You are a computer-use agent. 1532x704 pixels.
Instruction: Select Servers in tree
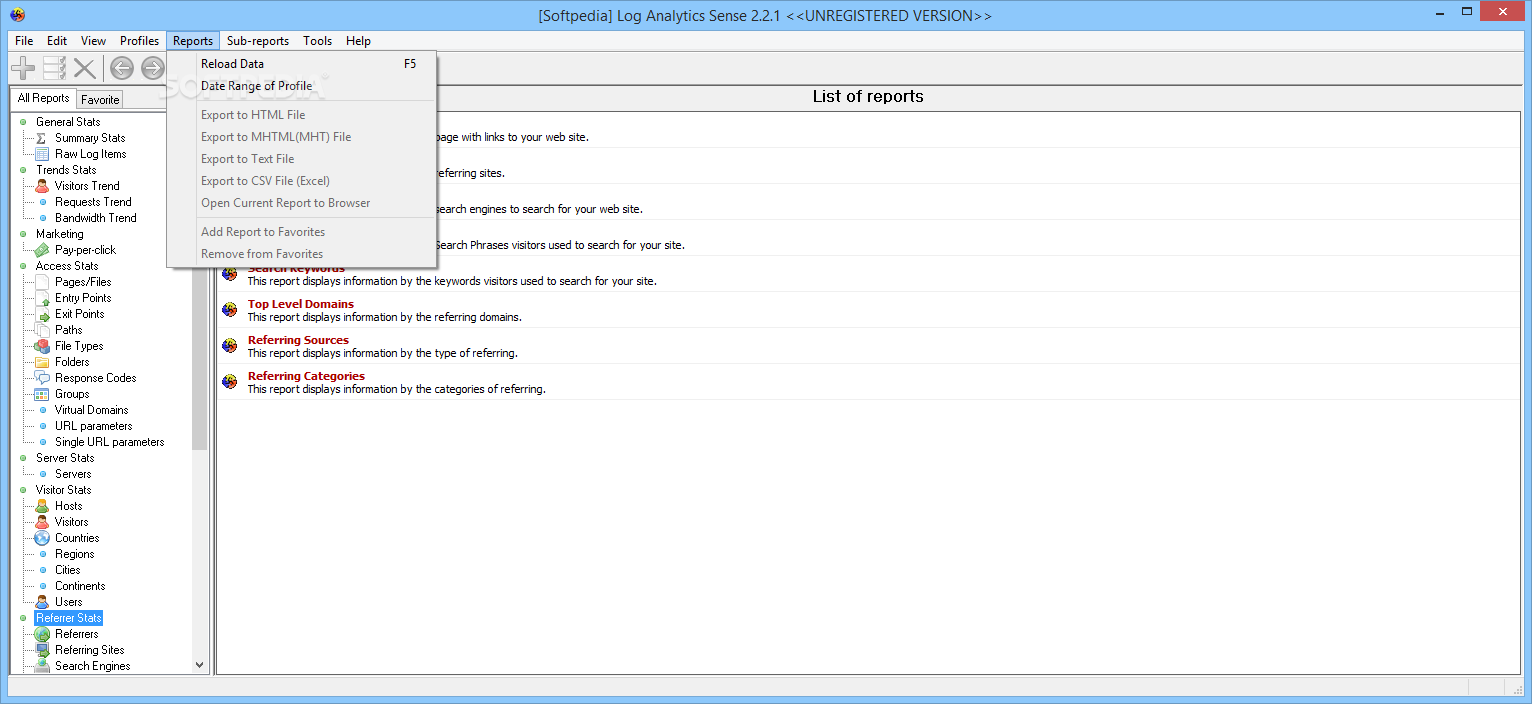click(x=73, y=474)
